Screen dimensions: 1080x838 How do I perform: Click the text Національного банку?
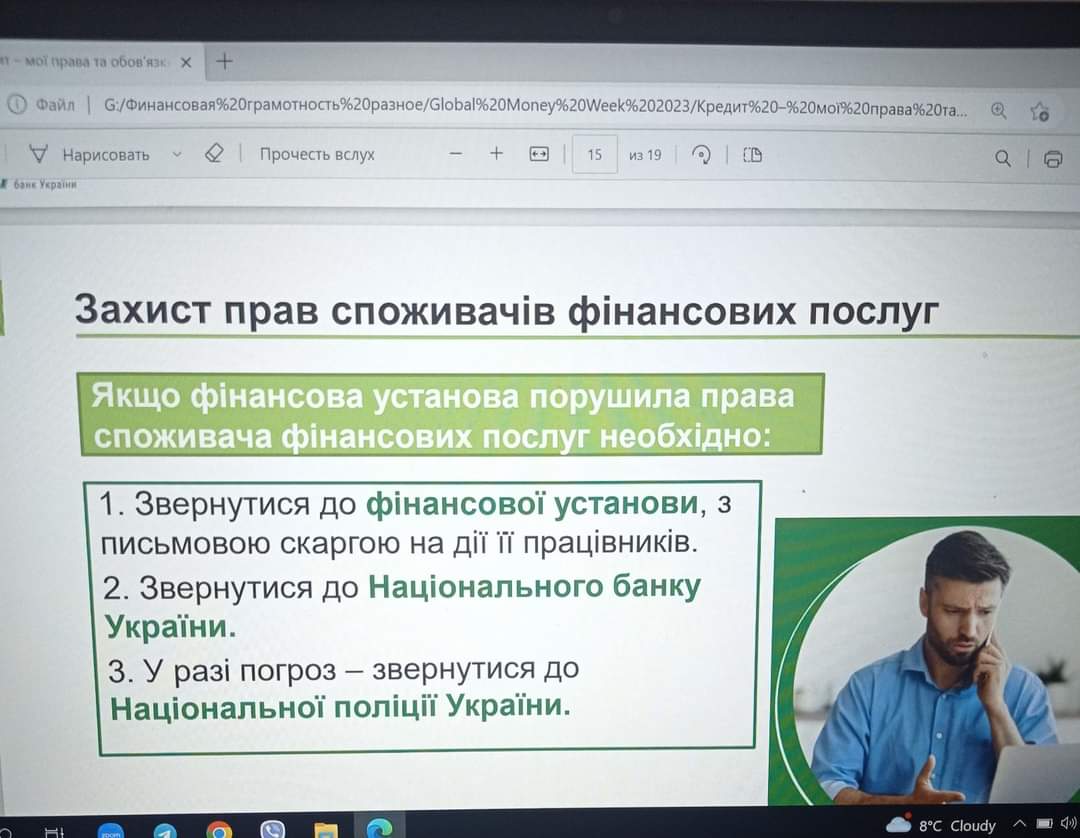(534, 587)
